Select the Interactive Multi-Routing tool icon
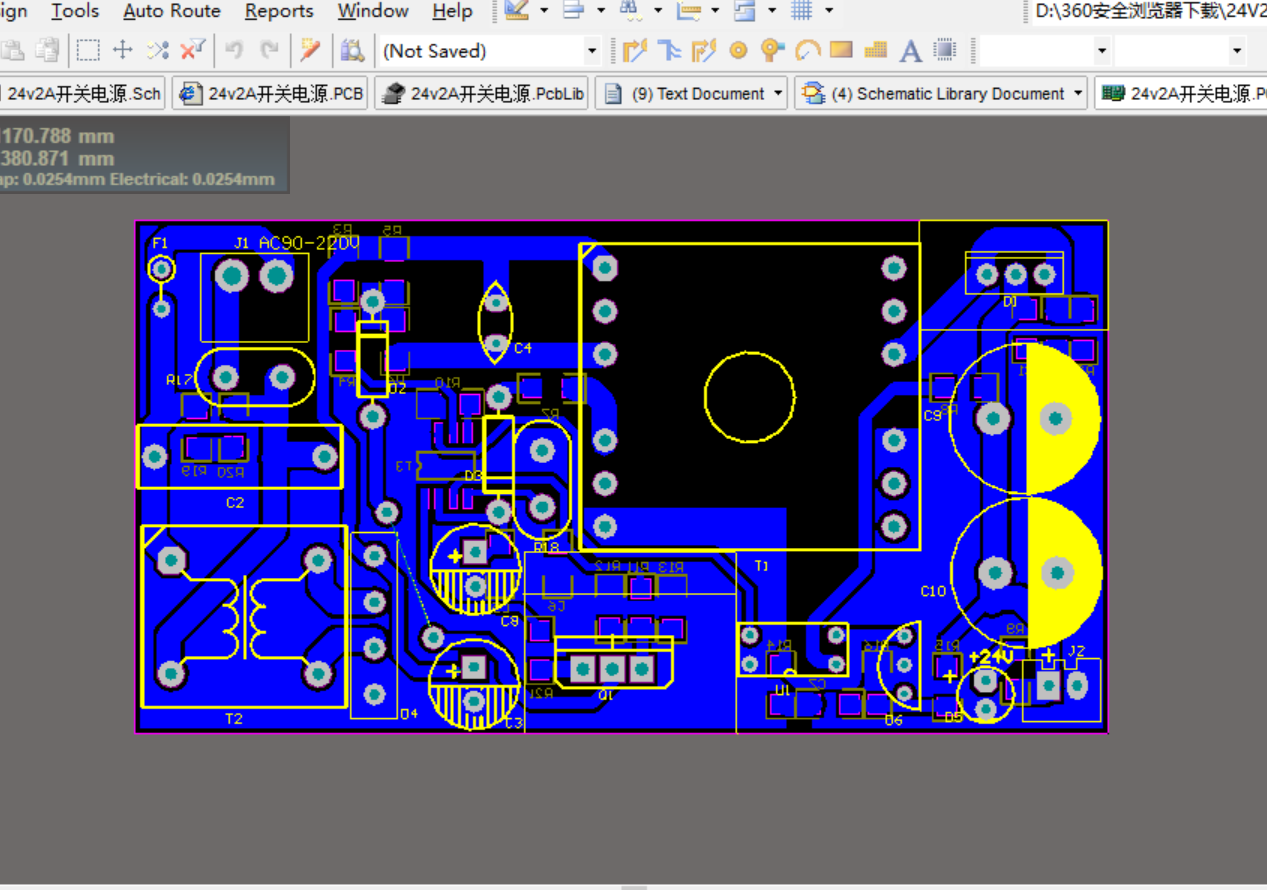Screen dimensions: 1267x890 click(x=669, y=50)
